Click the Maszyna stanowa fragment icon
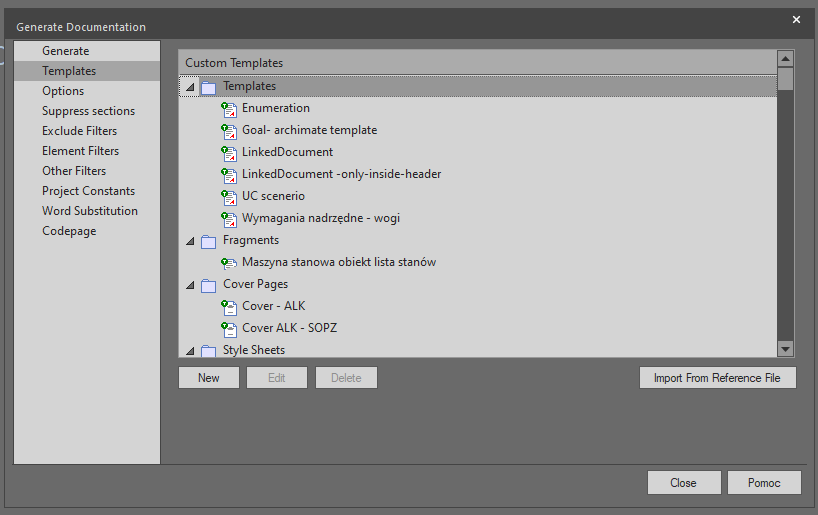818x515 pixels. [x=229, y=263]
